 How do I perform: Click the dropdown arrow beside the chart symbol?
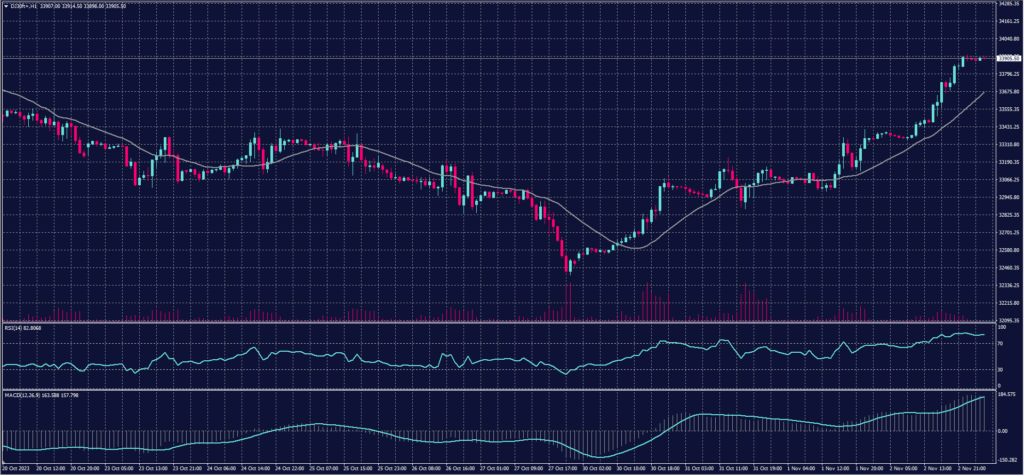point(5,4)
